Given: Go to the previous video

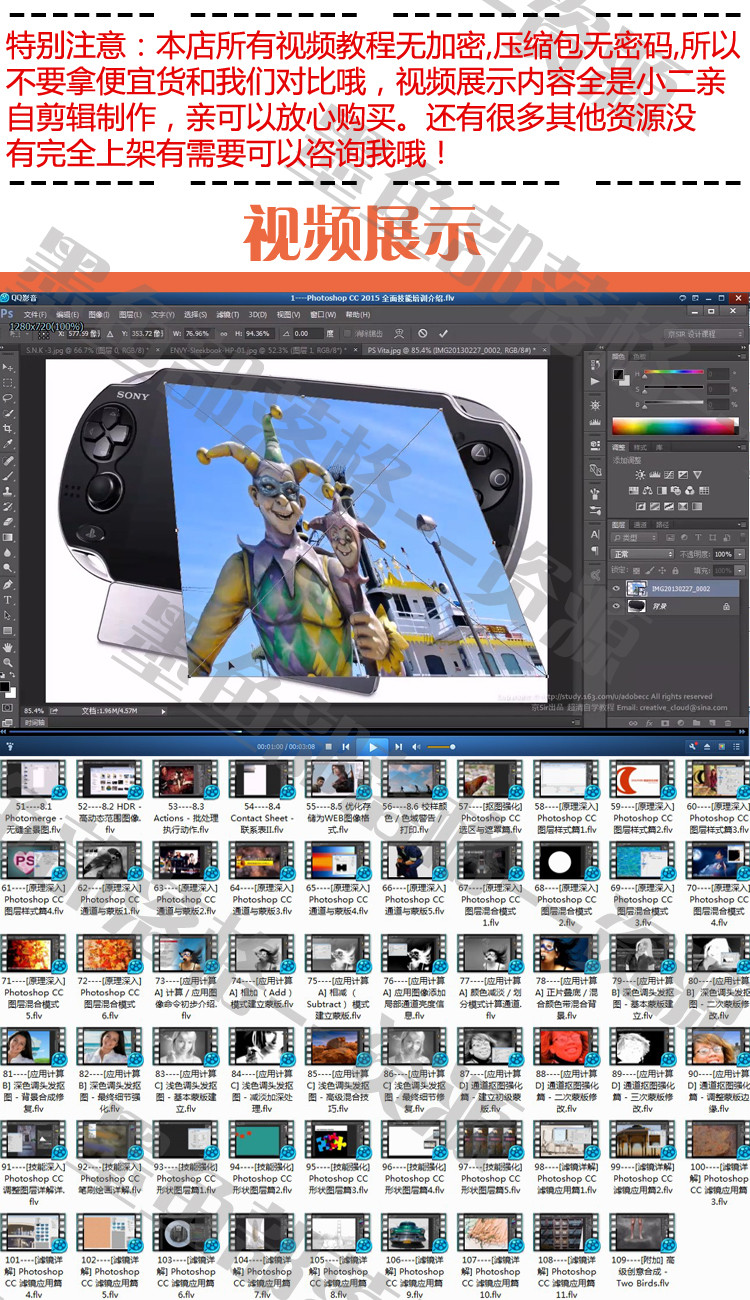Looking at the screenshot, I should (346, 746).
